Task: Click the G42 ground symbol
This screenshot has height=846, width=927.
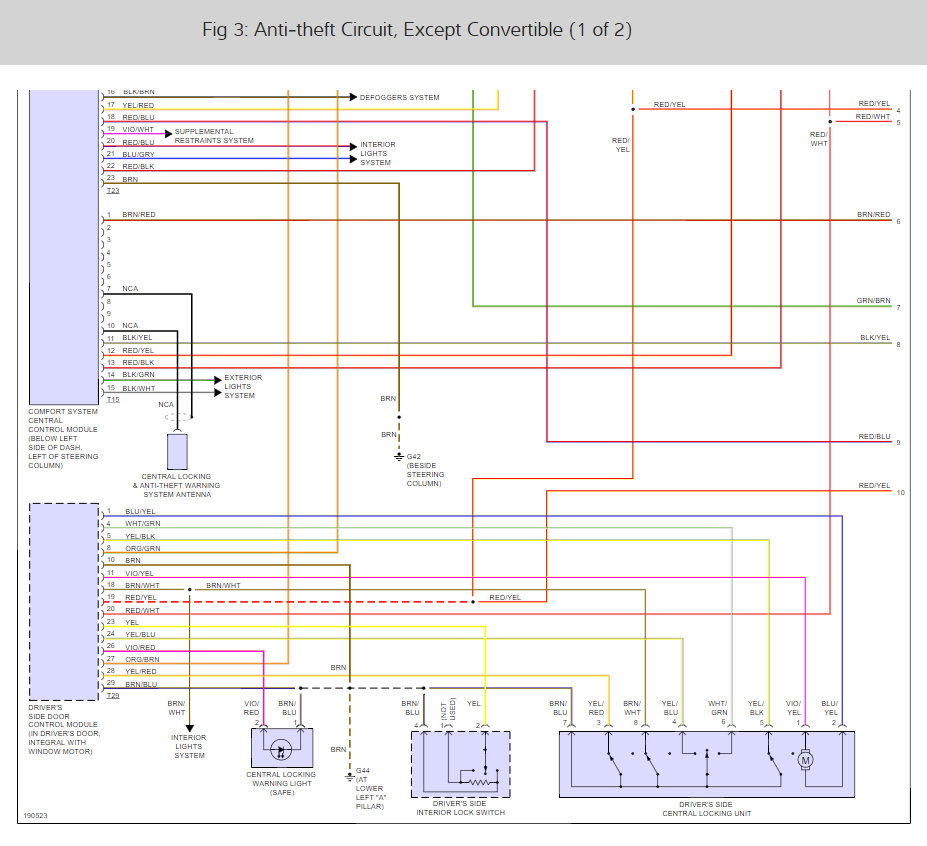Action: (x=399, y=457)
